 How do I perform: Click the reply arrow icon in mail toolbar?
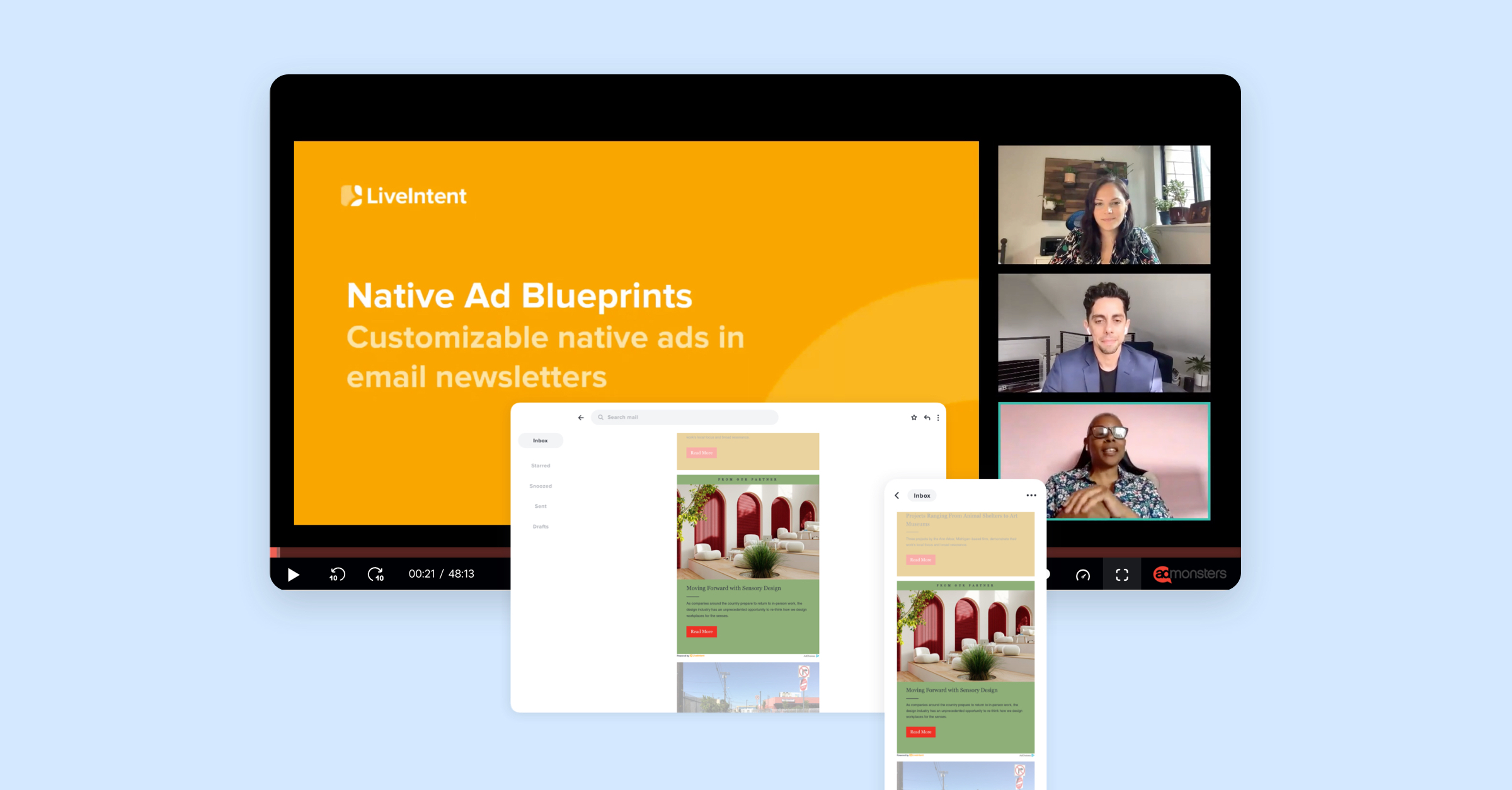coord(927,417)
